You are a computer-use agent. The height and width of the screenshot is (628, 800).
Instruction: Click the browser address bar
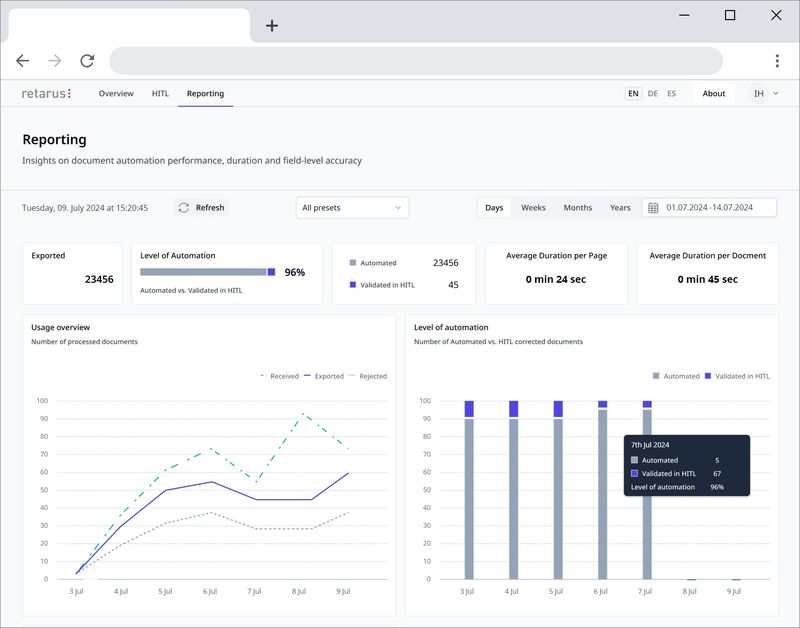pos(416,61)
